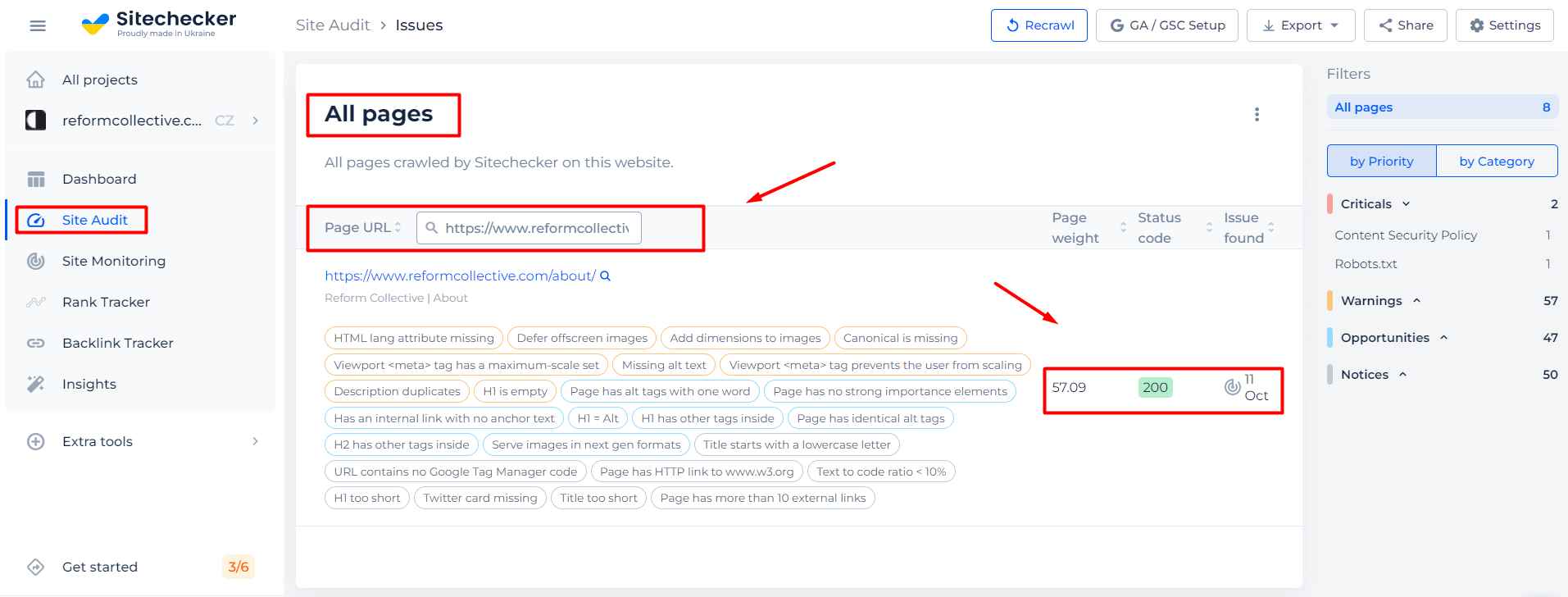The height and width of the screenshot is (597, 1568).
Task: Click the Serve images in next gen formats tag
Action: point(586,444)
